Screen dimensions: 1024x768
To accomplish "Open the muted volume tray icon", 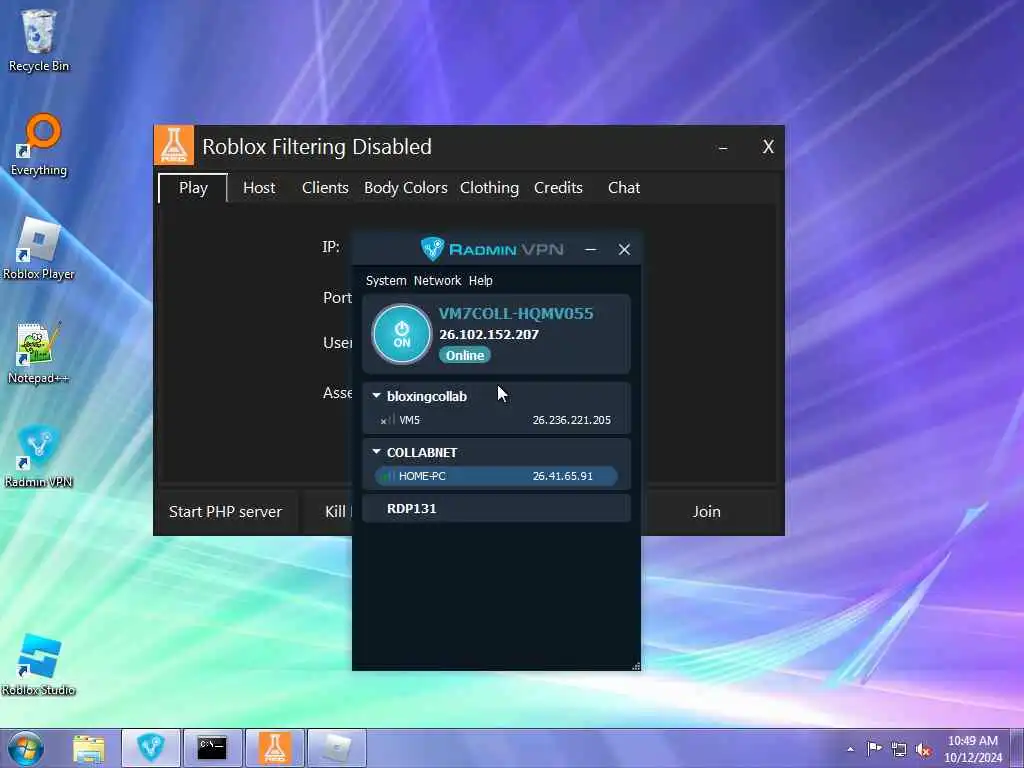I will pos(923,749).
